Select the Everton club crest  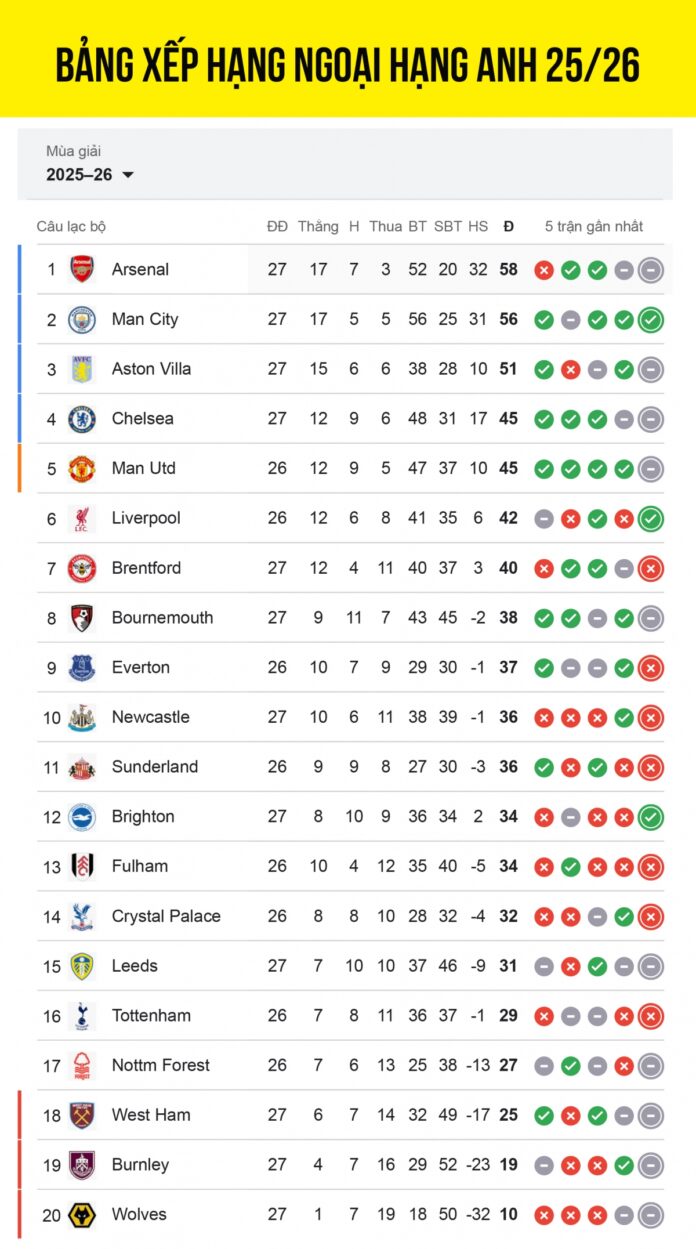point(82,667)
